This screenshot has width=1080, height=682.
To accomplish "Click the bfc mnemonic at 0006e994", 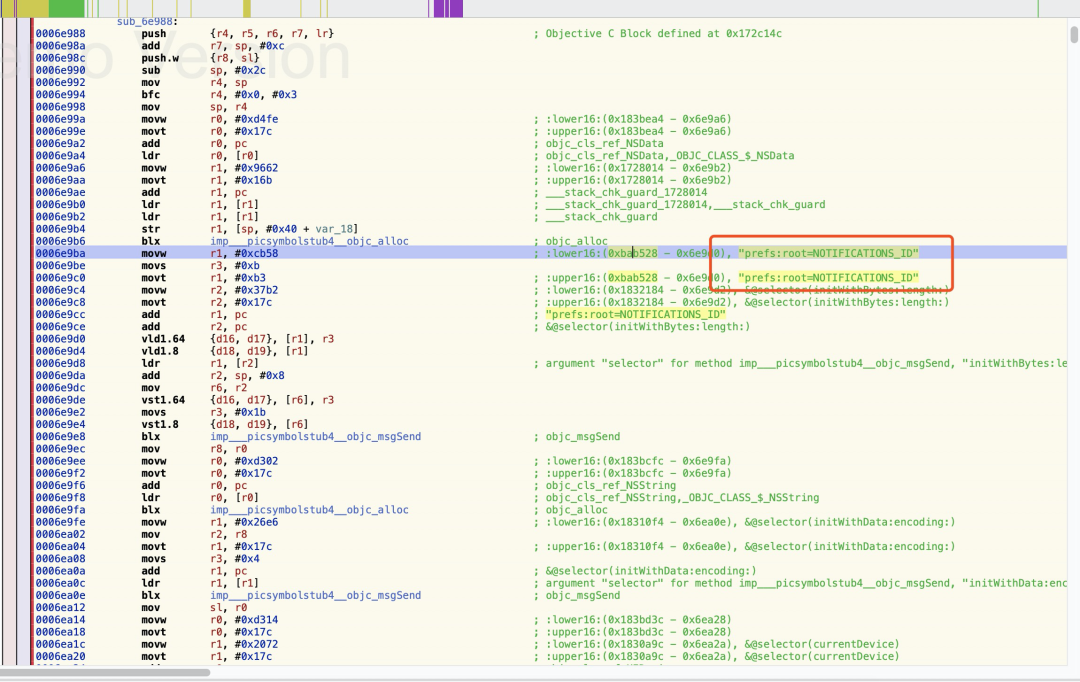I will (151, 94).
